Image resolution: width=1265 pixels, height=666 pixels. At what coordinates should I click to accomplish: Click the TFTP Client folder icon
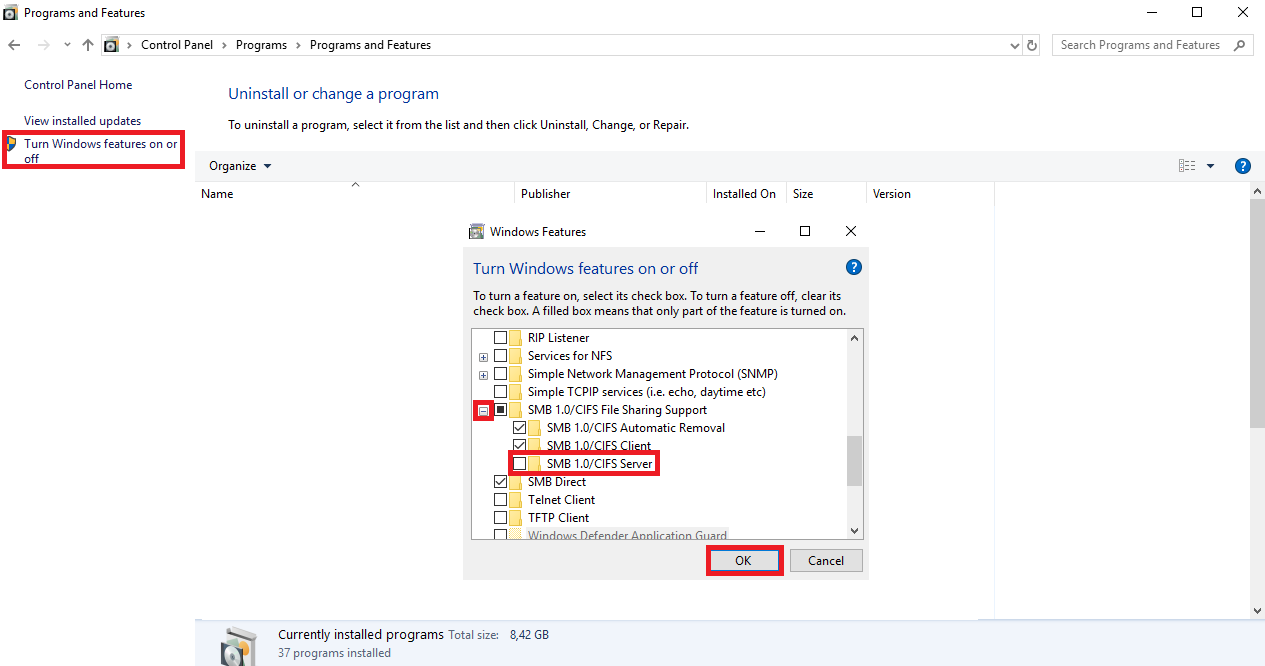tap(516, 518)
